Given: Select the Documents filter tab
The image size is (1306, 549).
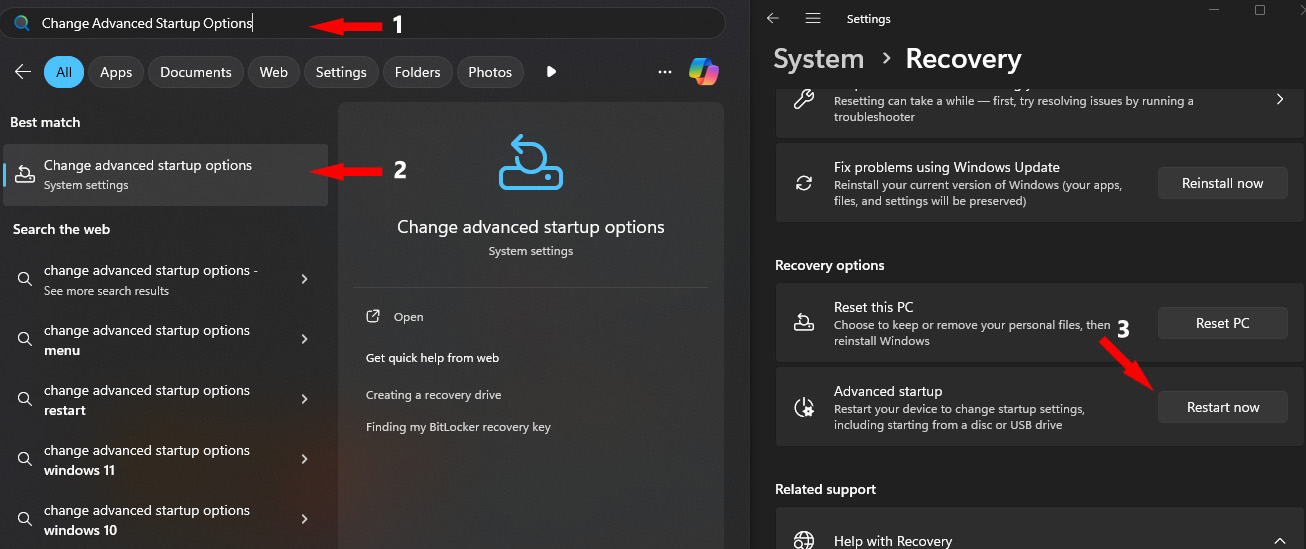Looking at the screenshot, I should pyautogui.click(x=196, y=72).
